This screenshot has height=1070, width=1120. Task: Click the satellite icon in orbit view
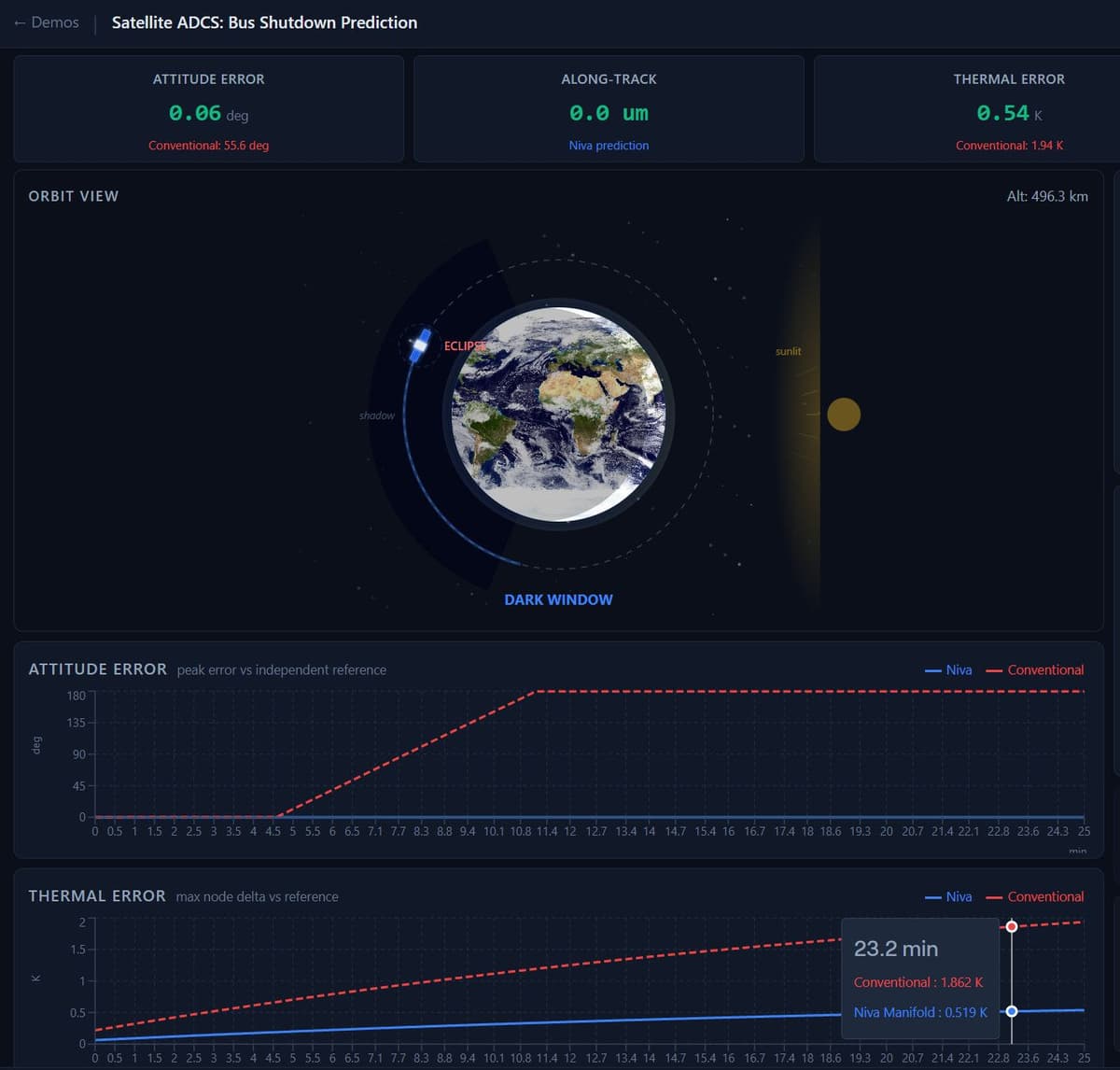420,345
